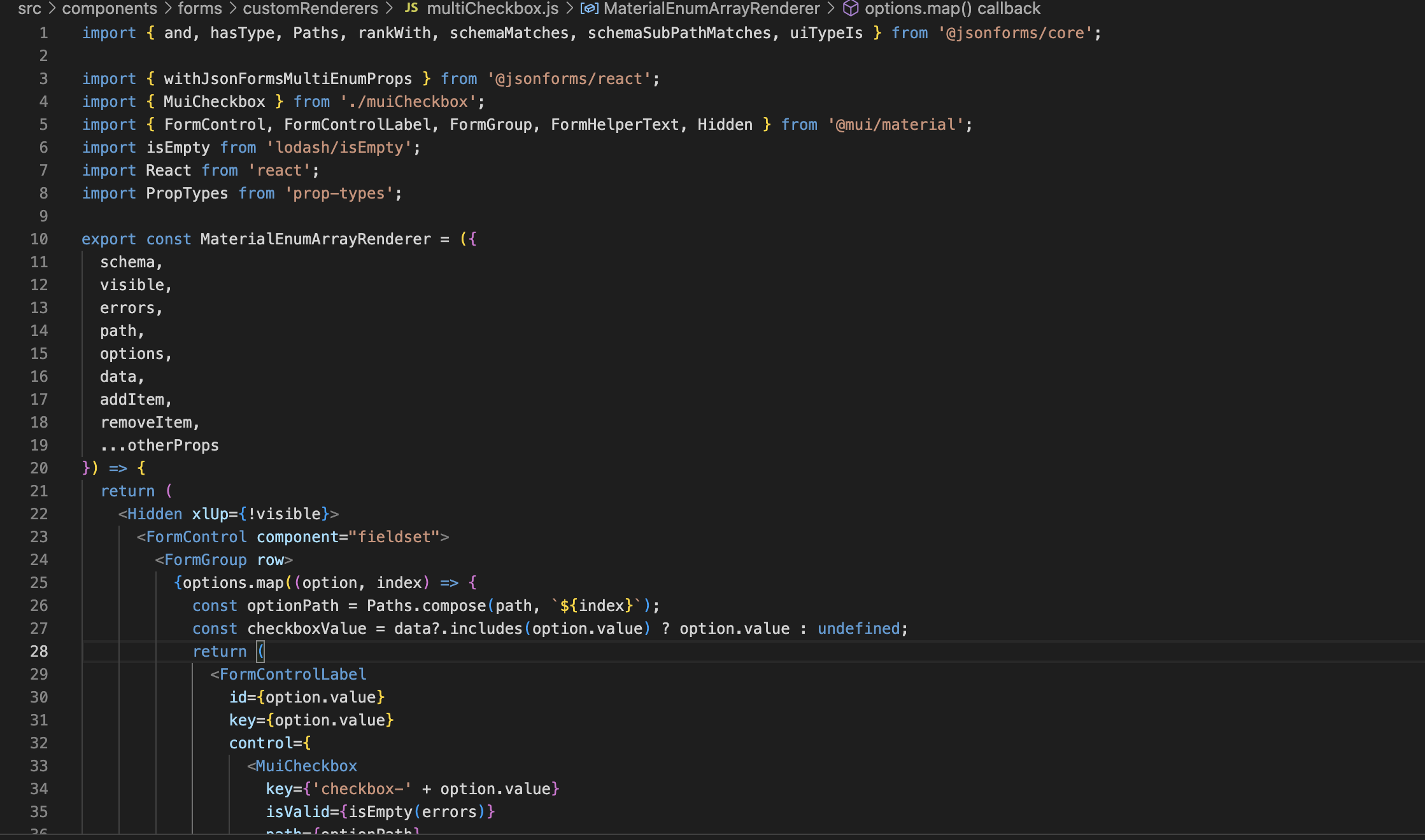The height and width of the screenshot is (840, 1425).
Task: Click line number 28 in the gutter
Action: point(39,652)
